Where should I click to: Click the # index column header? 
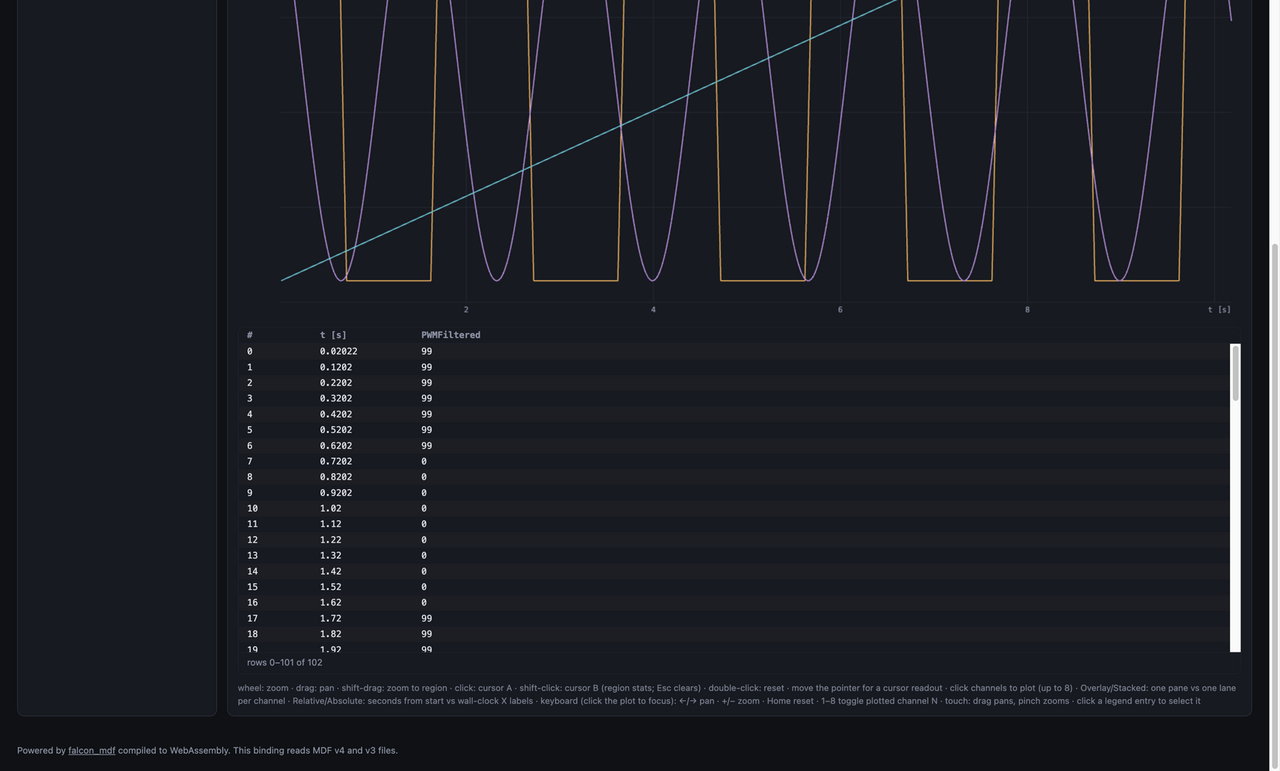250,335
